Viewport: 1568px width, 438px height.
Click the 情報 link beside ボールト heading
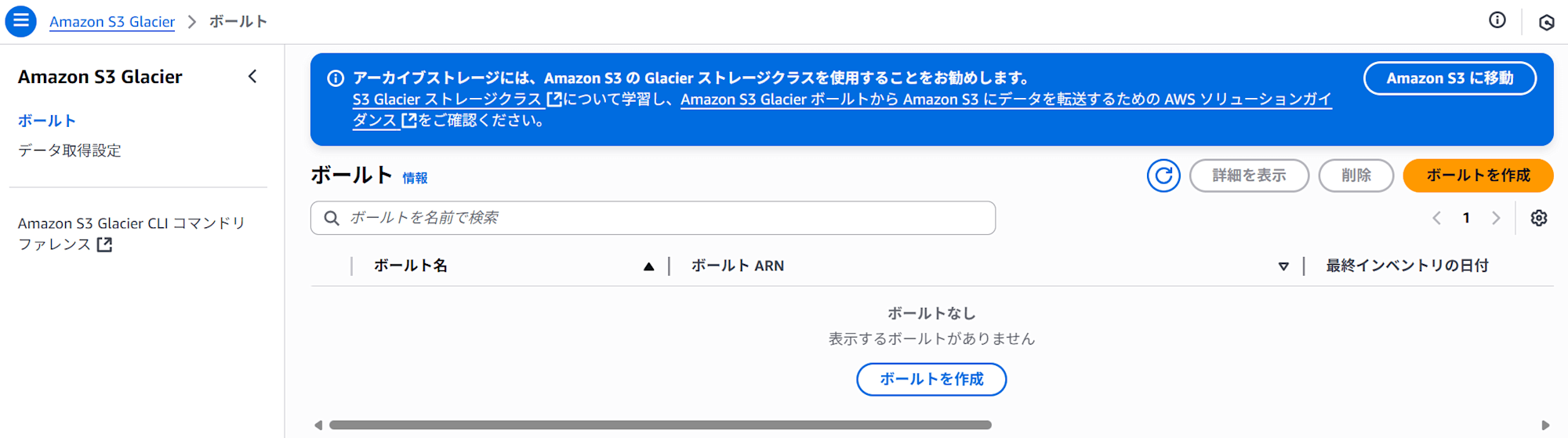pos(415,178)
